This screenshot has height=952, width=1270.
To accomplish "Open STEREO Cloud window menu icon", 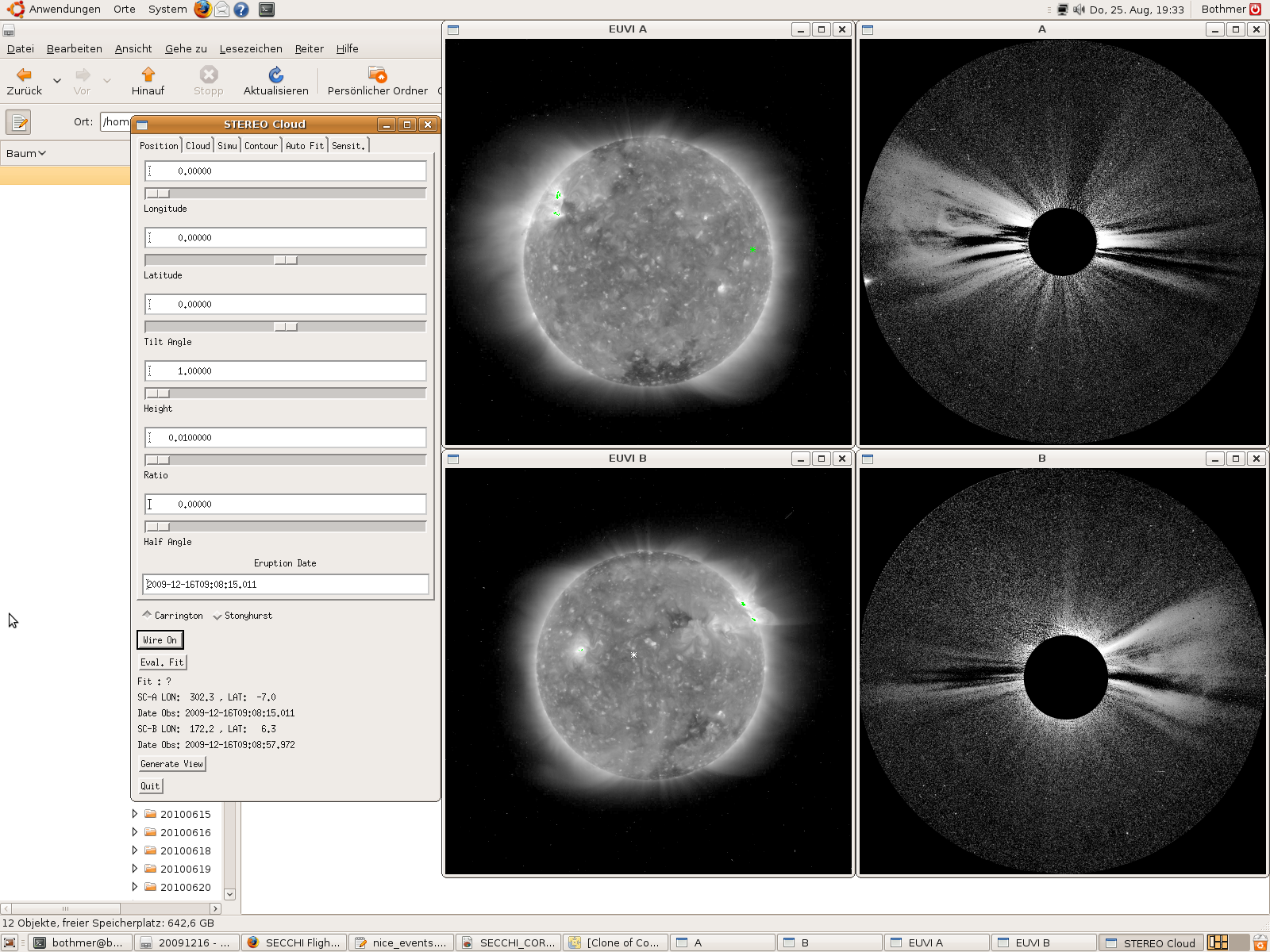I will click(142, 125).
